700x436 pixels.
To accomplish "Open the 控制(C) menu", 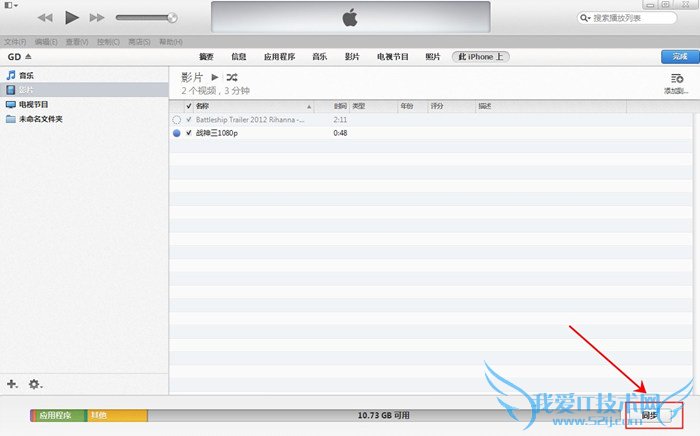I will [x=108, y=42].
